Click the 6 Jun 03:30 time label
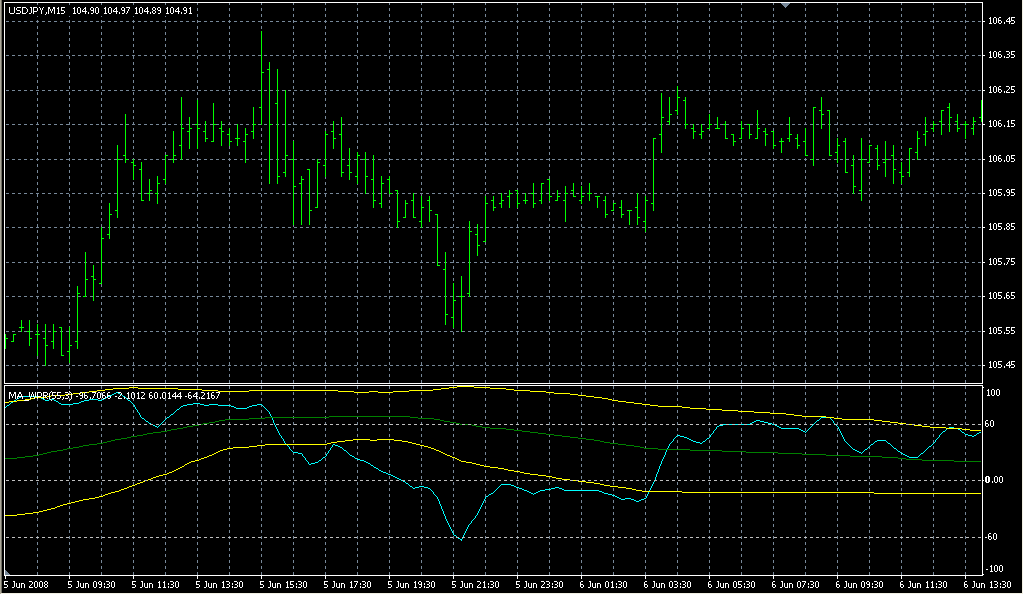1024x594 pixels. (667, 585)
